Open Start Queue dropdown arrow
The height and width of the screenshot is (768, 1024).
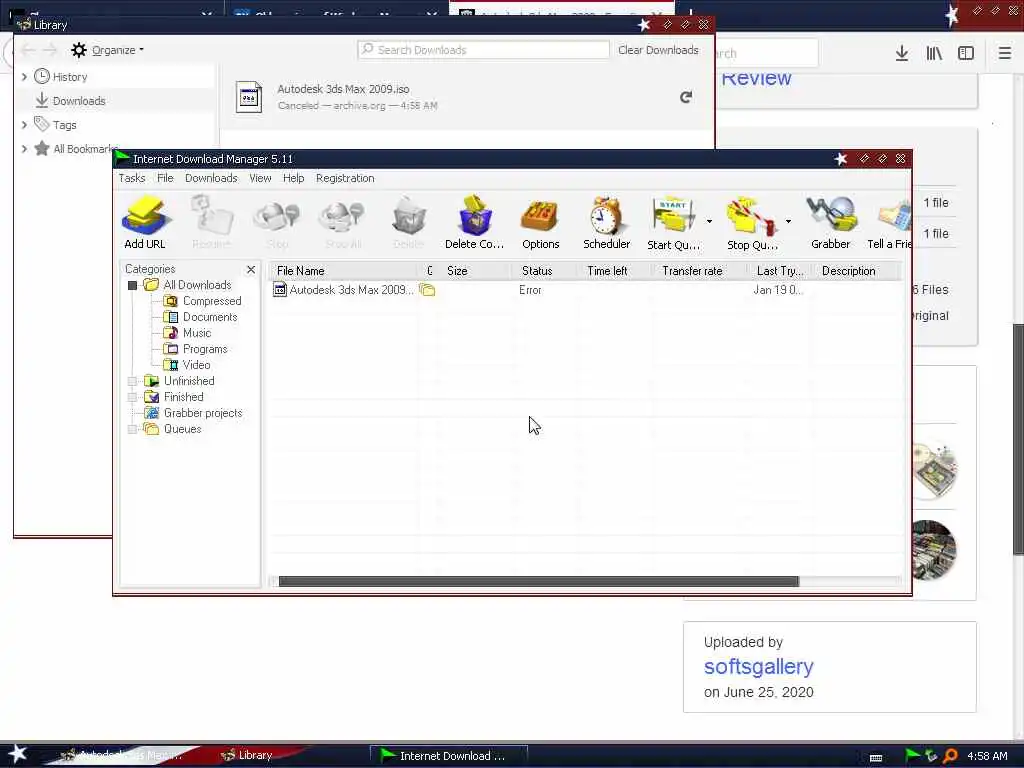click(x=709, y=222)
